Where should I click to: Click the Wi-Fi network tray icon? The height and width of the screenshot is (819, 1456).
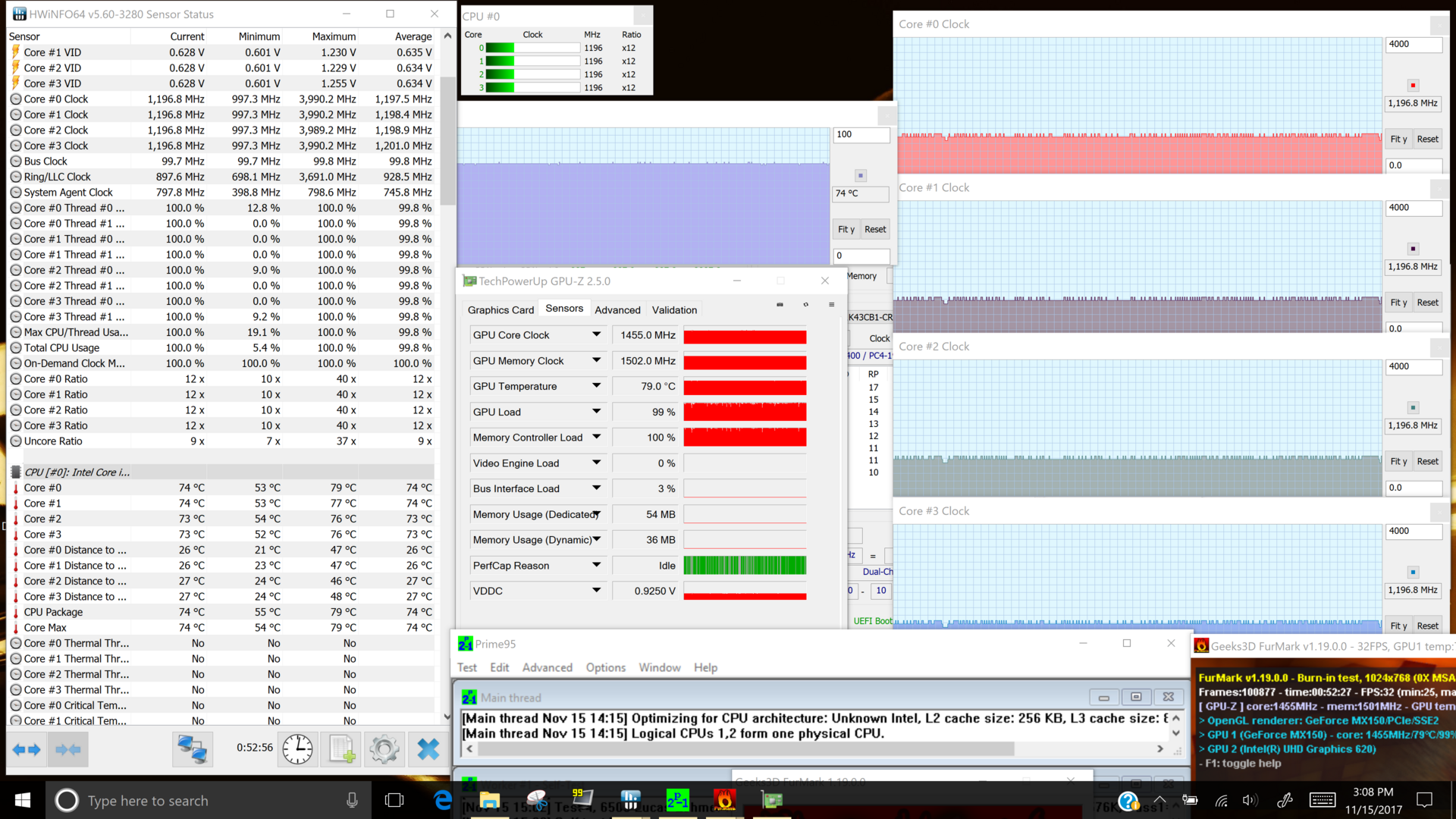click(x=1221, y=801)
